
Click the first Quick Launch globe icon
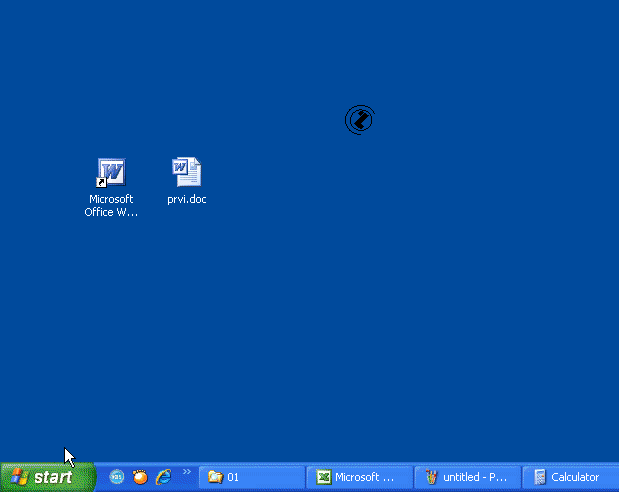coord(117,477)
